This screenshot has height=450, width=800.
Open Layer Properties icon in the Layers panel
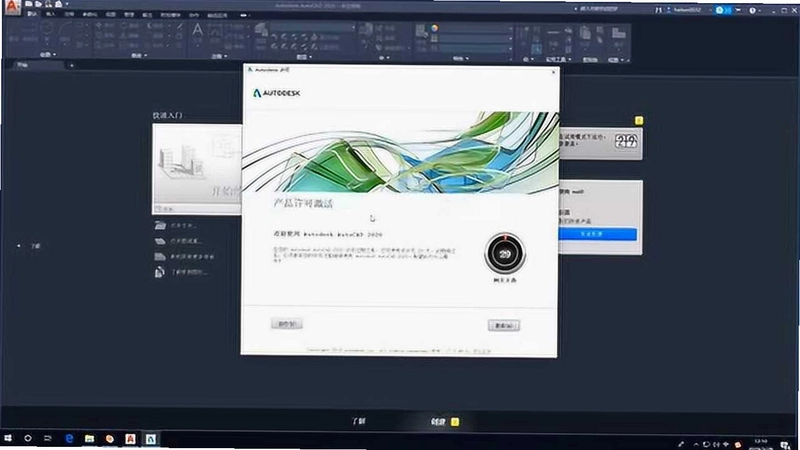click(x=261, y=30)
